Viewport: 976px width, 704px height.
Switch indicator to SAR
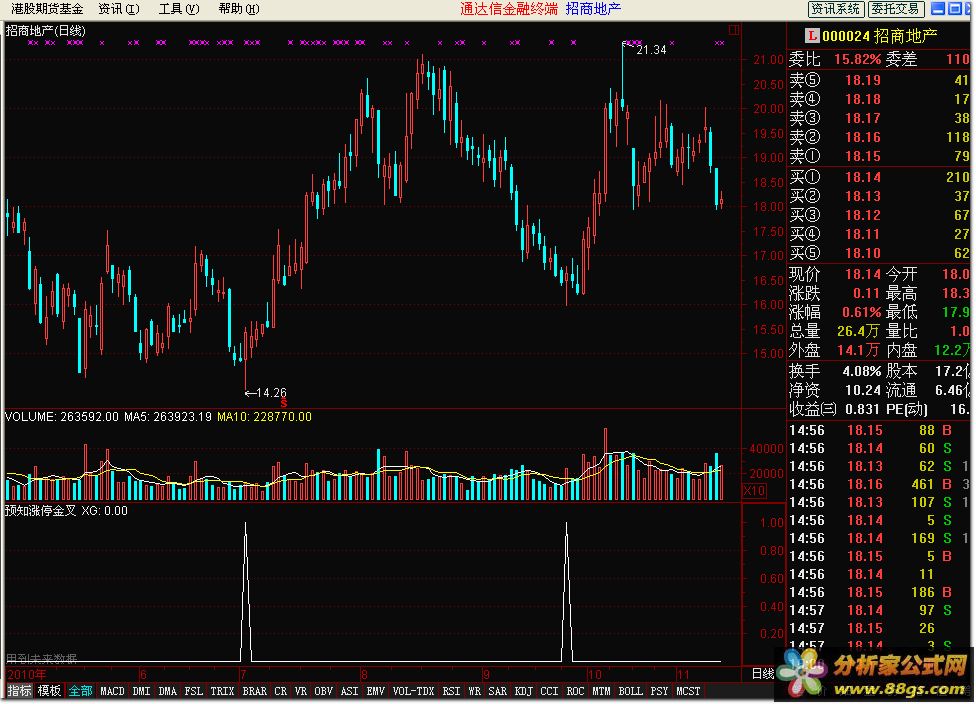click(x=497, y=691)
